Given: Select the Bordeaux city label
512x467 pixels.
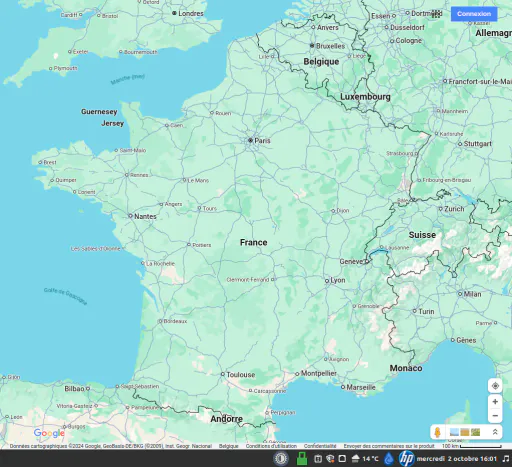Looking at the screenshot, I should tap(175, 321).
